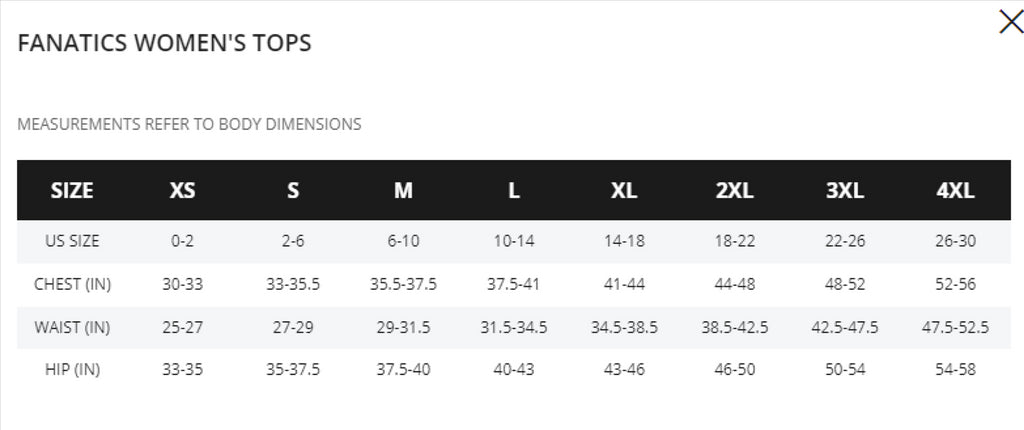1024x430 pixels.
Task: Close the size chart dialog
Action: 1011,22
